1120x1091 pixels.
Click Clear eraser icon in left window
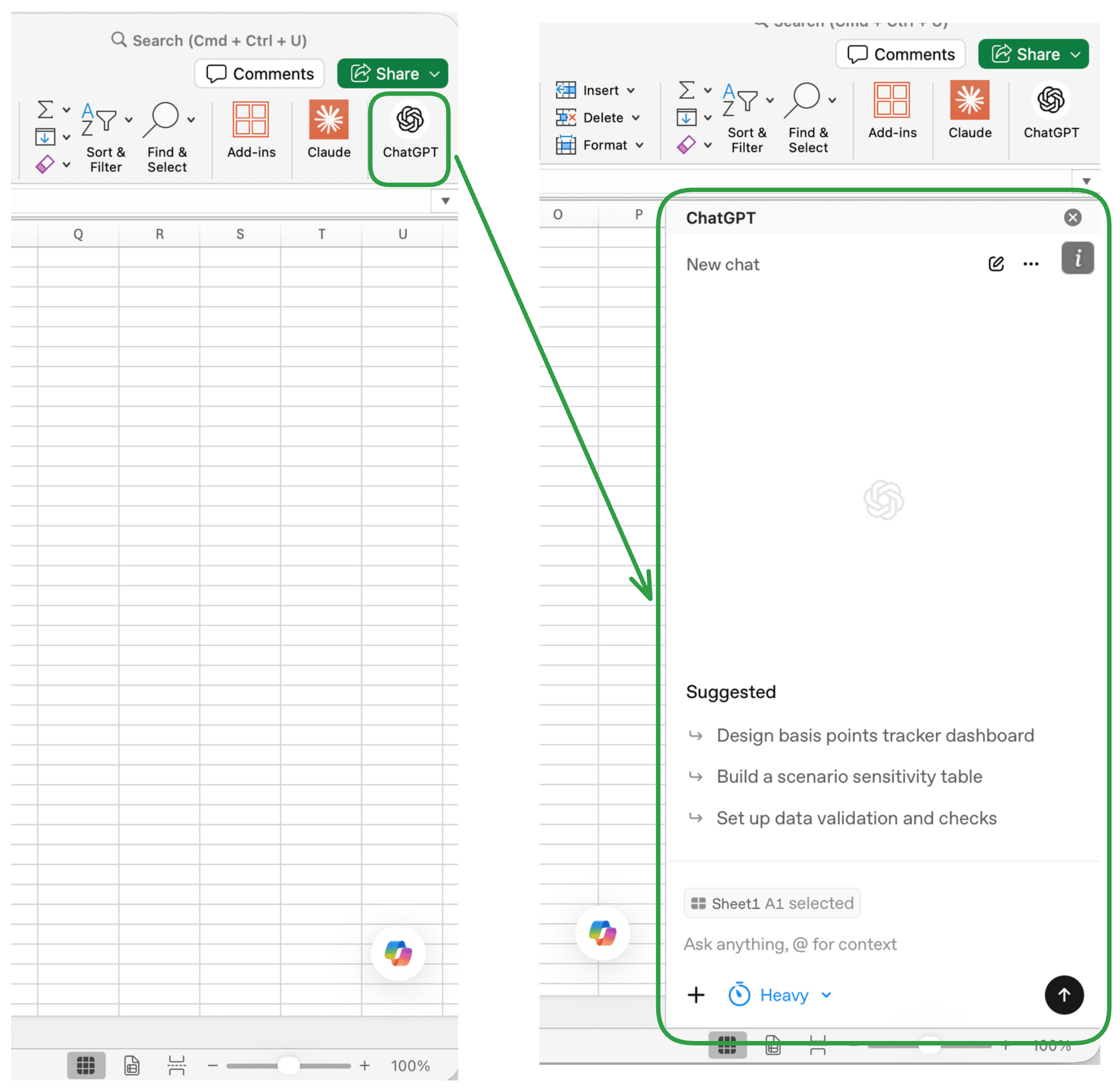pos(46,164)
